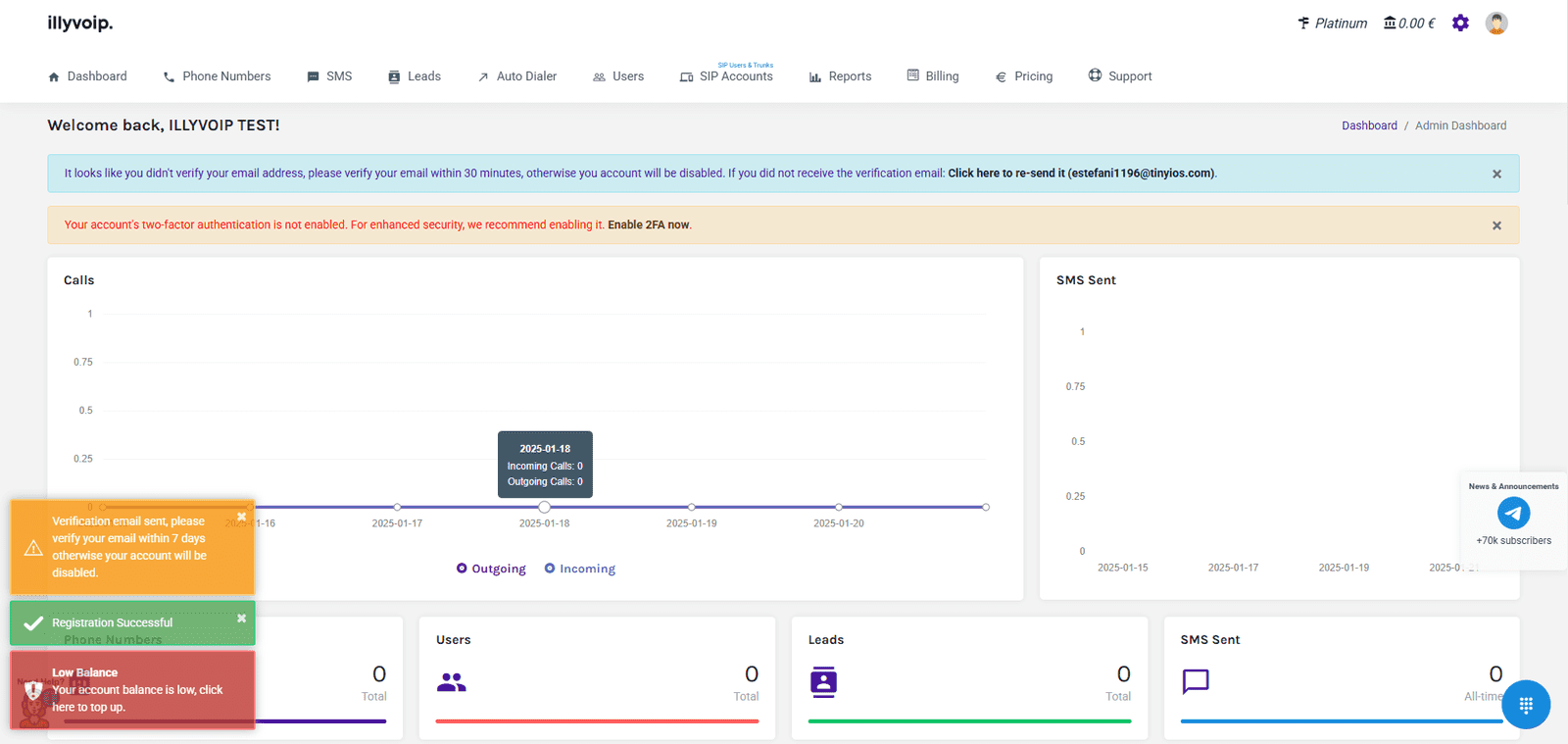Image resolution: width=1568 pixels, height=744 pixels.
Task: Dismiss the email verification alert banner
Action: [1496, 174]
